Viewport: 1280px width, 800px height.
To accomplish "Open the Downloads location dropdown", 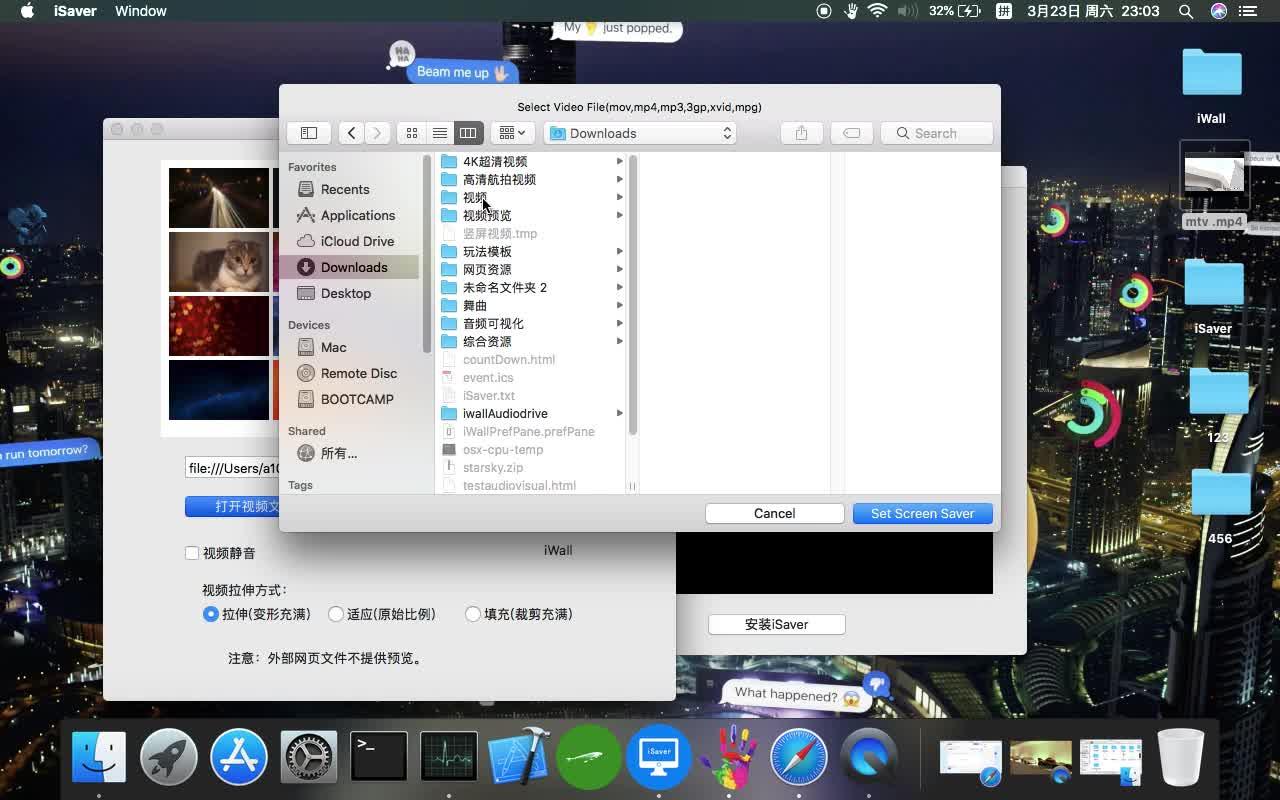I will (639, 132).
